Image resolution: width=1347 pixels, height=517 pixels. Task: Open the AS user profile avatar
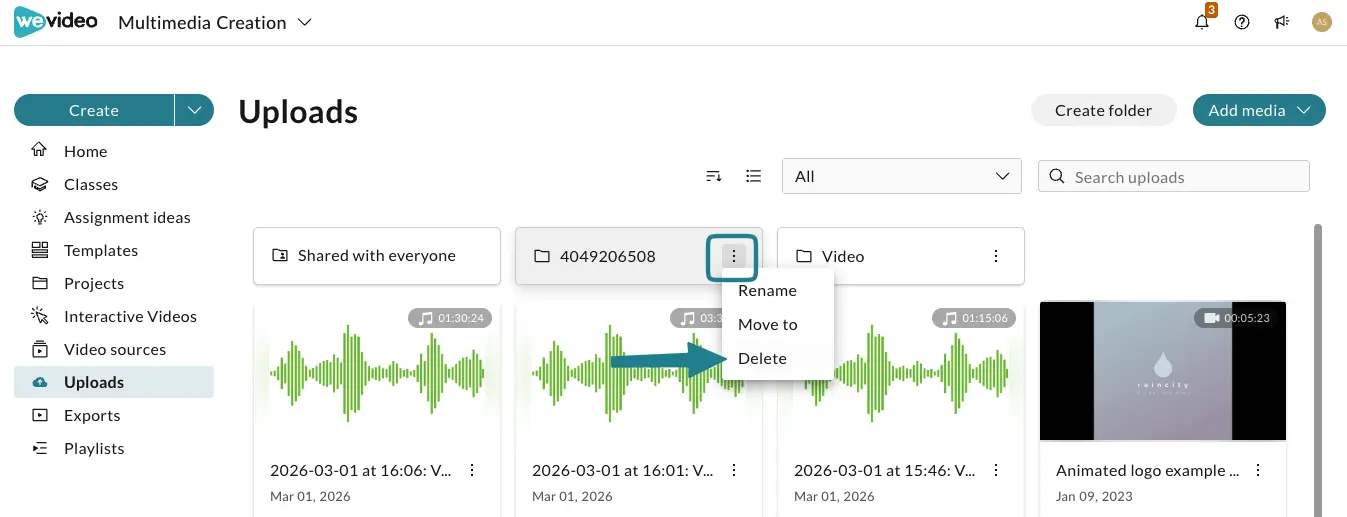click(1322, 22)
